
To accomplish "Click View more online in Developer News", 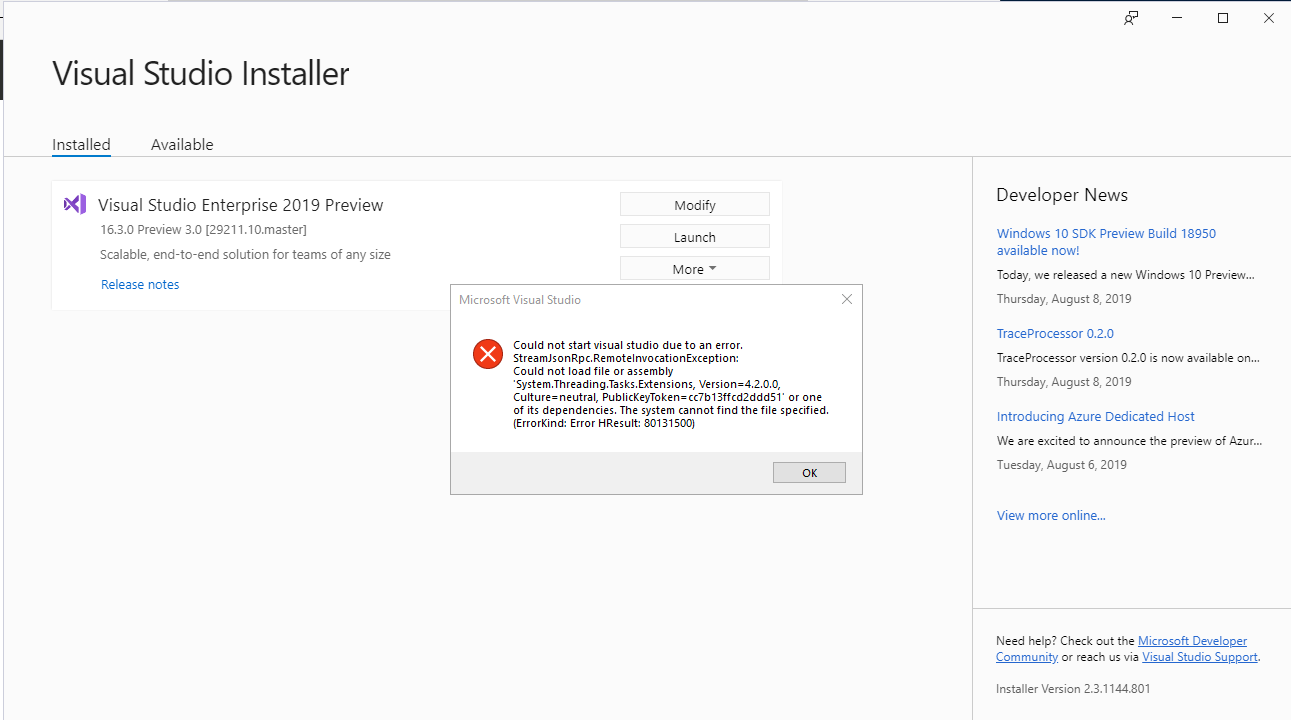I will [1050, 514].
